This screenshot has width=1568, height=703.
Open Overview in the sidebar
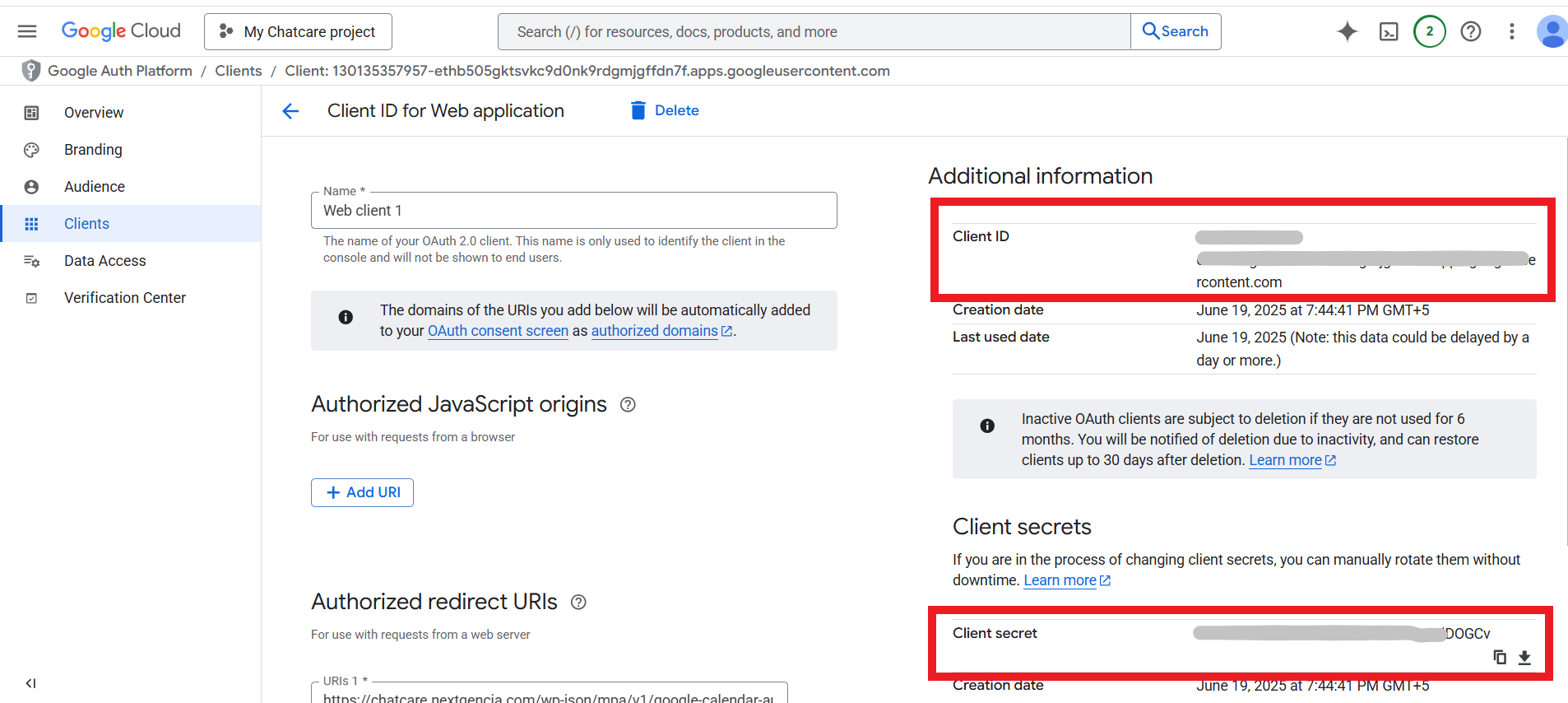click(131, 113)
